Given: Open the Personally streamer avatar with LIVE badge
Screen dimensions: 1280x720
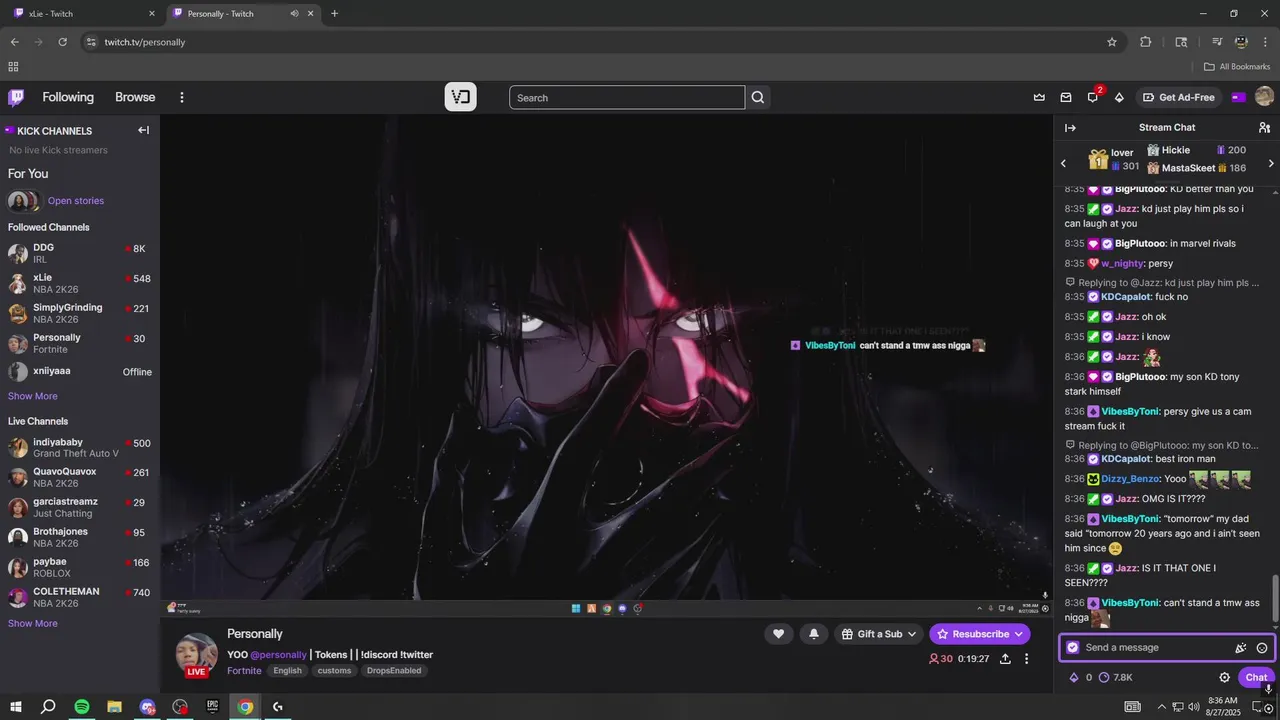Looking at the screenshot, I should point(196,655).
